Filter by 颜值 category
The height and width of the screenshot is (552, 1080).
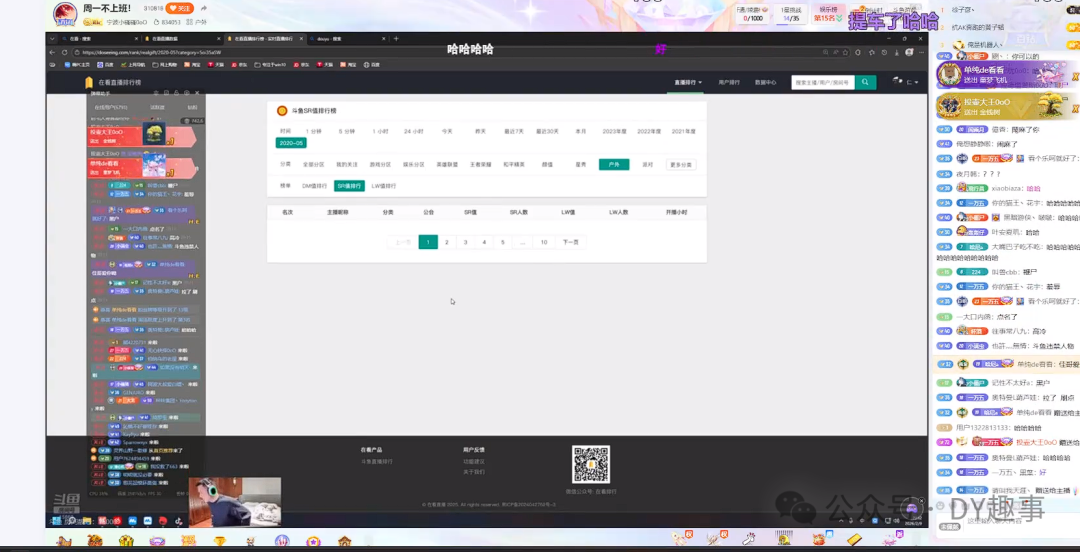[547, 165]
